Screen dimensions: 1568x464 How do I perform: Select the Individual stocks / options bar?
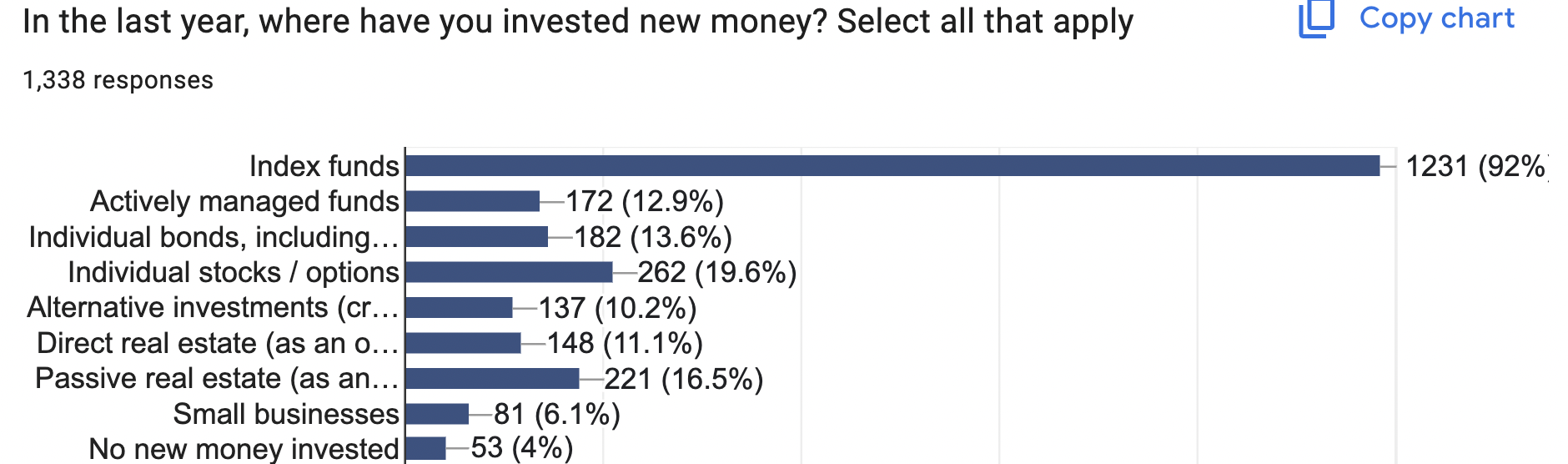point(509,272)
